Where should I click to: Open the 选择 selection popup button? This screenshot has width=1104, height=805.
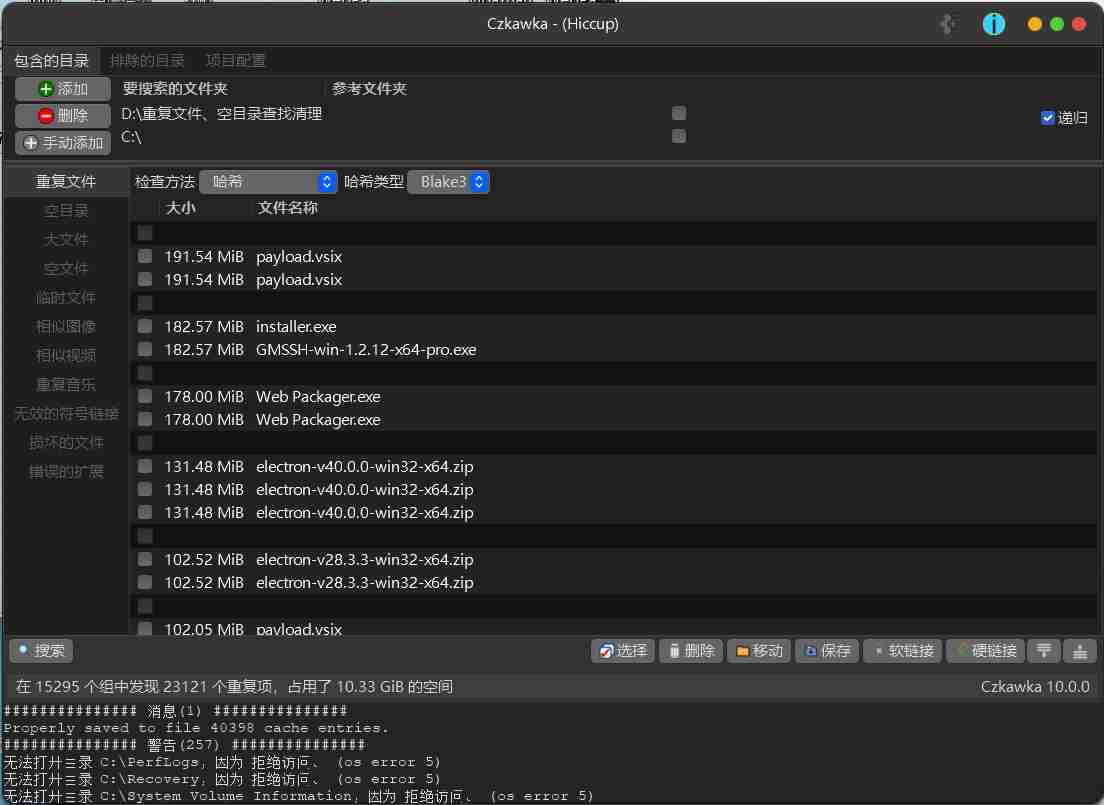pos(623,651)
